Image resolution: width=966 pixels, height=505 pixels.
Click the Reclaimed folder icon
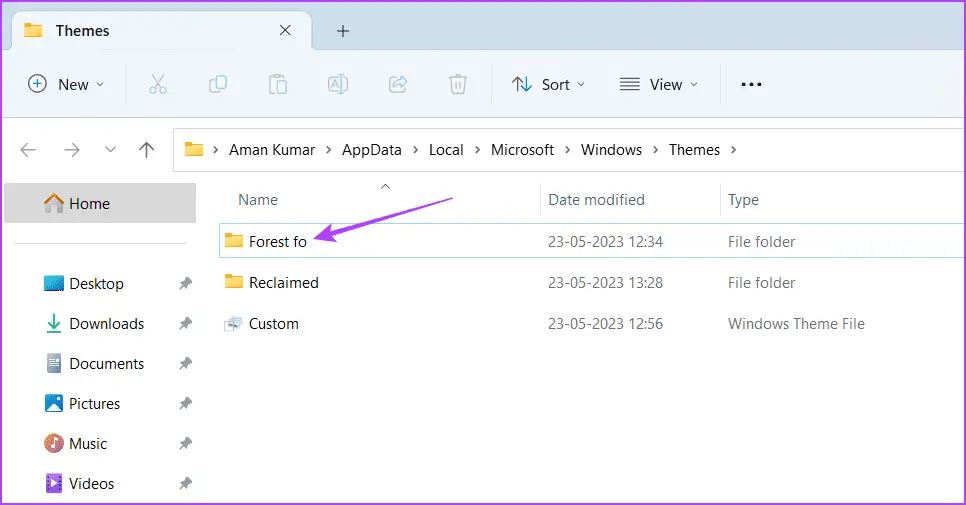(x=233, y=281)
